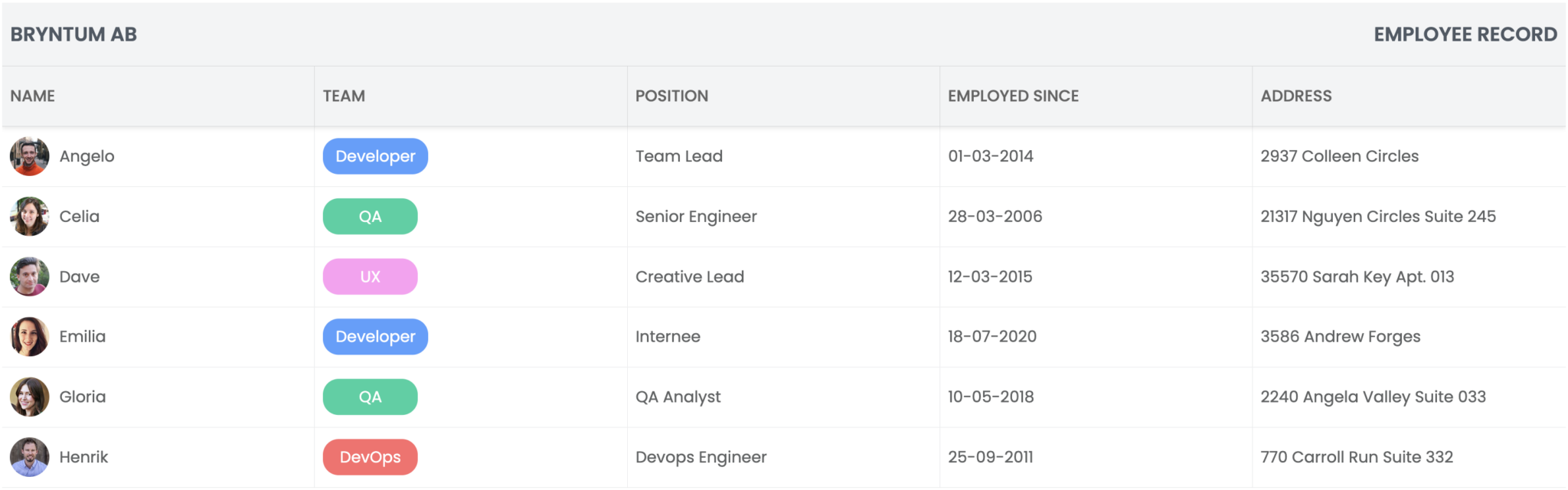The width and height of the screenshot is (1568, 490).
Task: Select Dave's profile picture
Action: pos(29,276)
